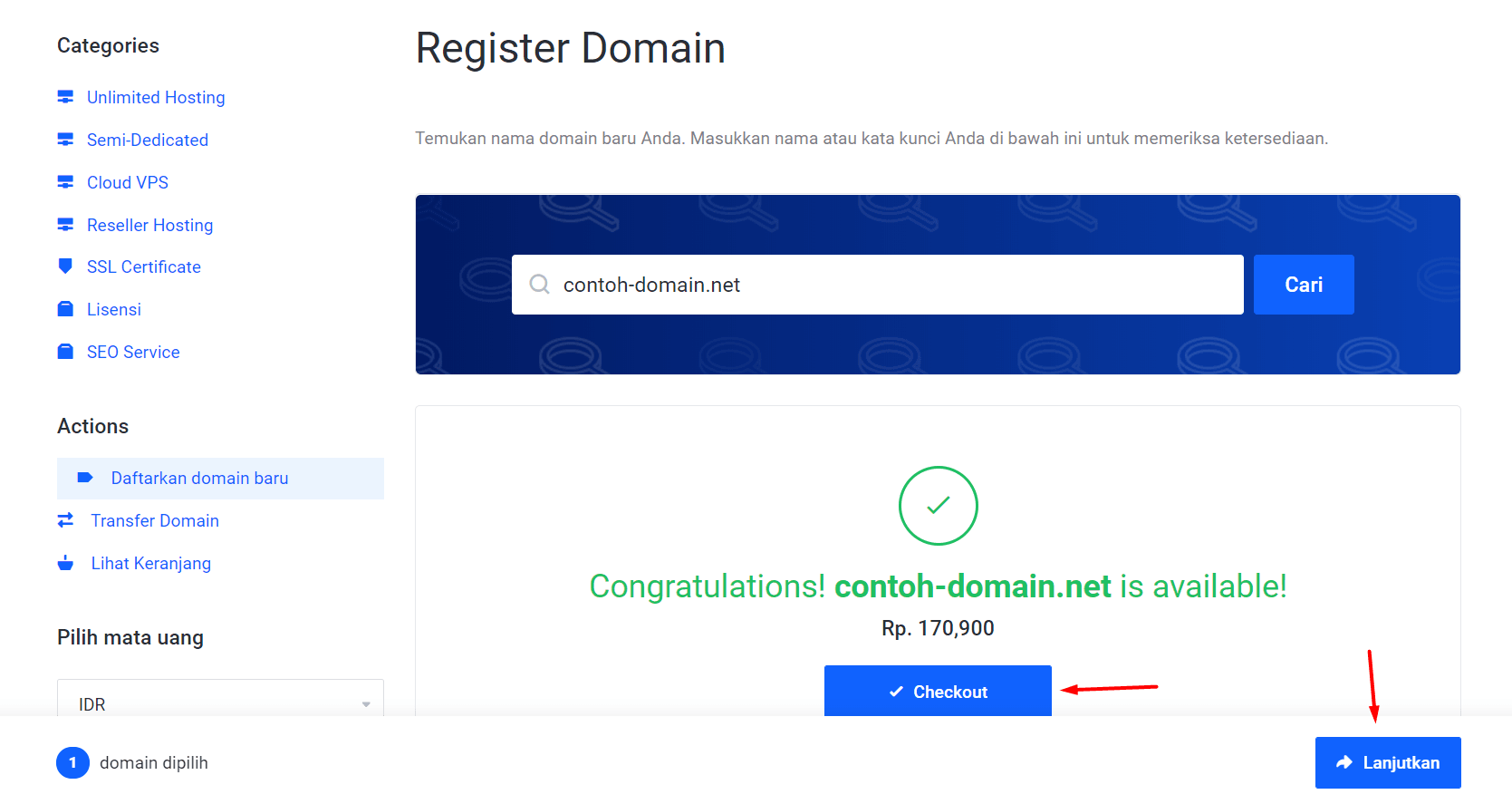Go to SEO Service category
This screenshot has height=804, width=1512.
[133, 352]
